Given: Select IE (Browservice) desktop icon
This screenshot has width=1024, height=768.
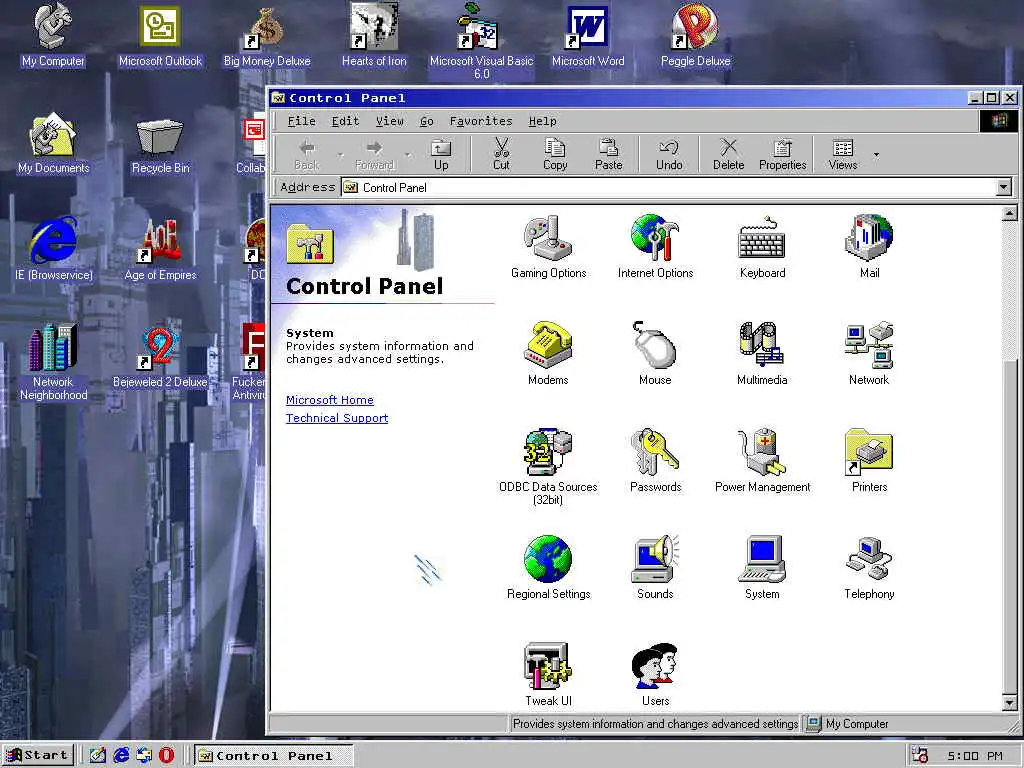Looking at the screenshot, I should [x=53, y=249].
